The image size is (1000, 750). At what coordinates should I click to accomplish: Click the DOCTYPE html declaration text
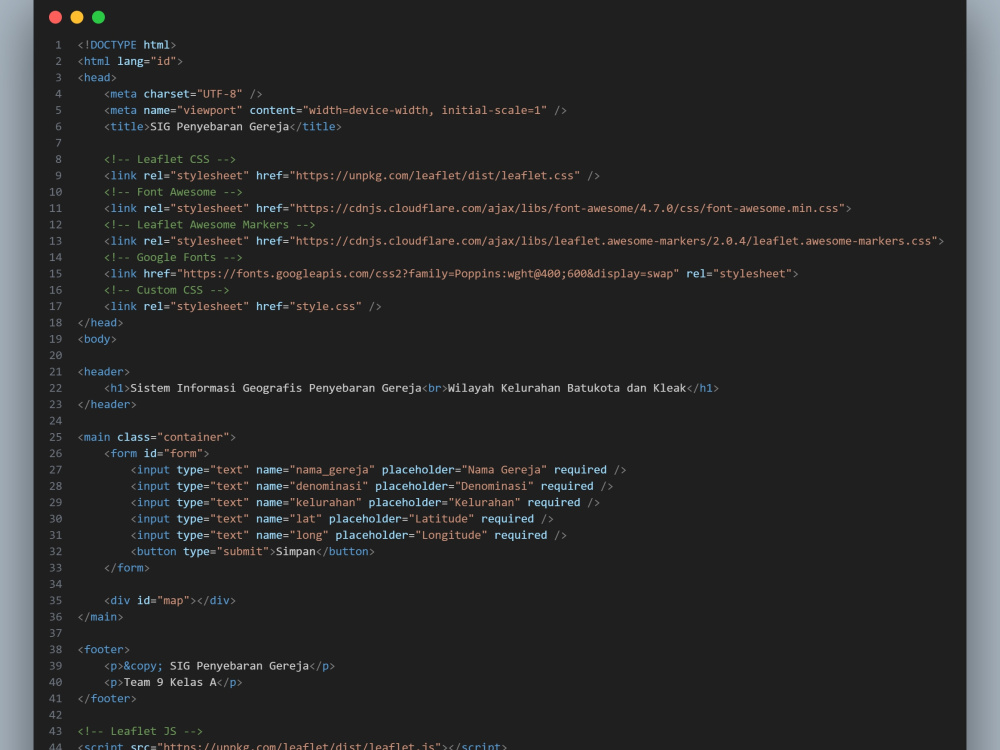(127, 45)
